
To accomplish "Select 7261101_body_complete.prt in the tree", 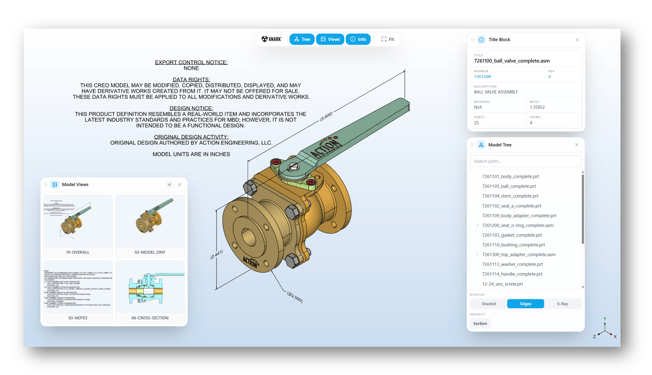I will [510, 176].
